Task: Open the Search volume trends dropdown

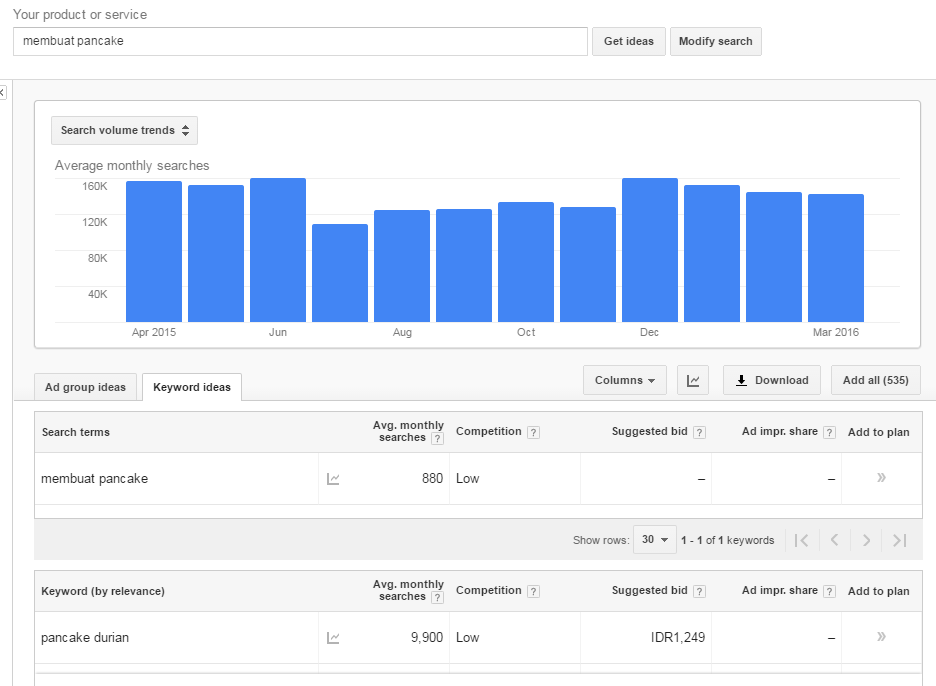Action: (x=124, y=130)
